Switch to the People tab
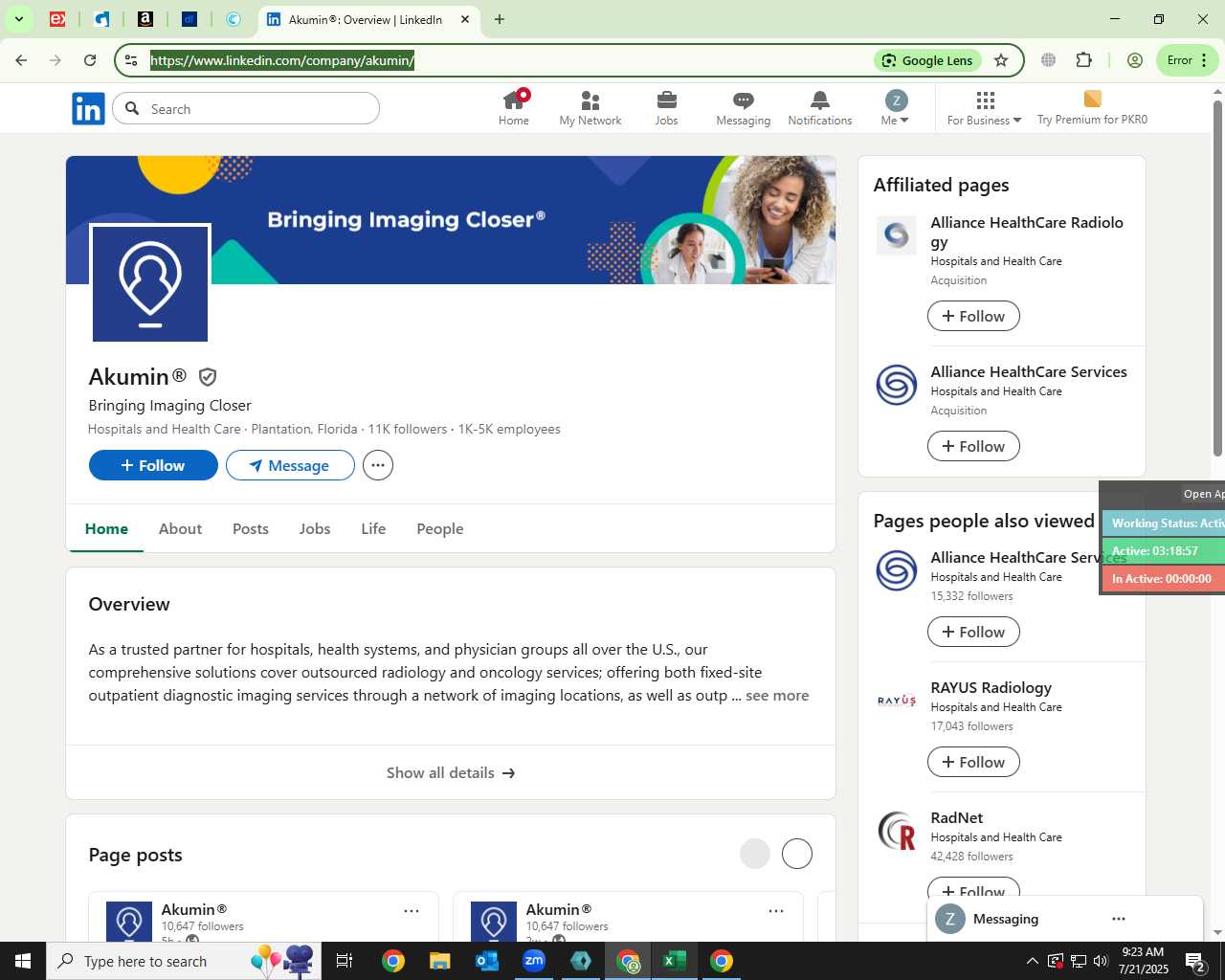 pos(440,528)
